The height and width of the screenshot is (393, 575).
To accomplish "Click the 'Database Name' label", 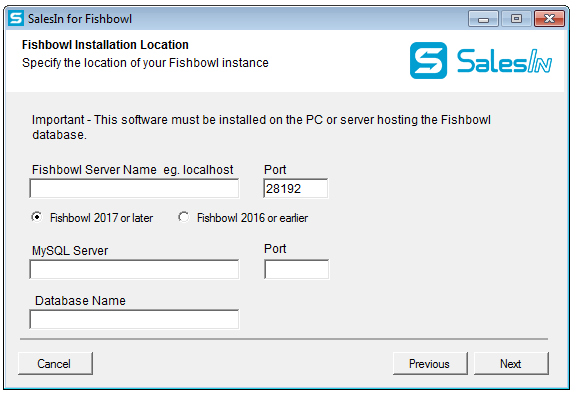I will click(x=80, y=301).
